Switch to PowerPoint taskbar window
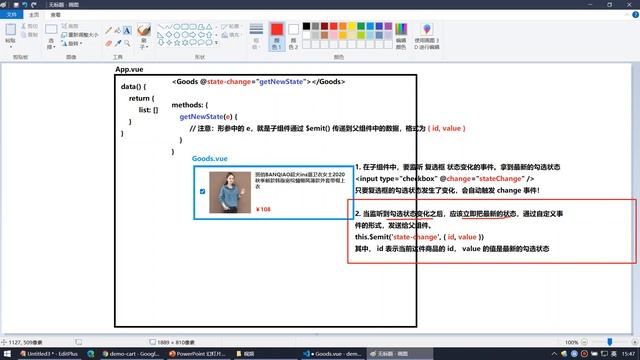 point(198,354)
